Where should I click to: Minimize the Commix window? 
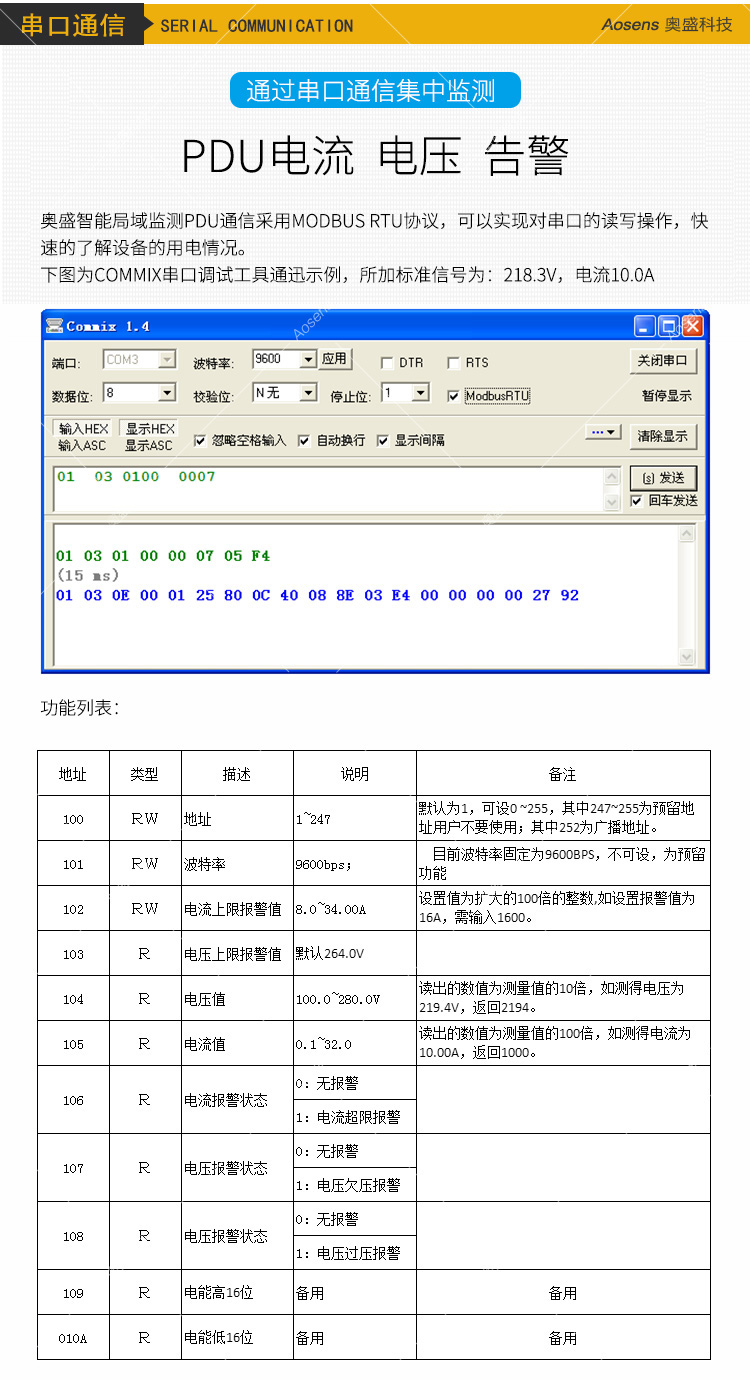645,326
